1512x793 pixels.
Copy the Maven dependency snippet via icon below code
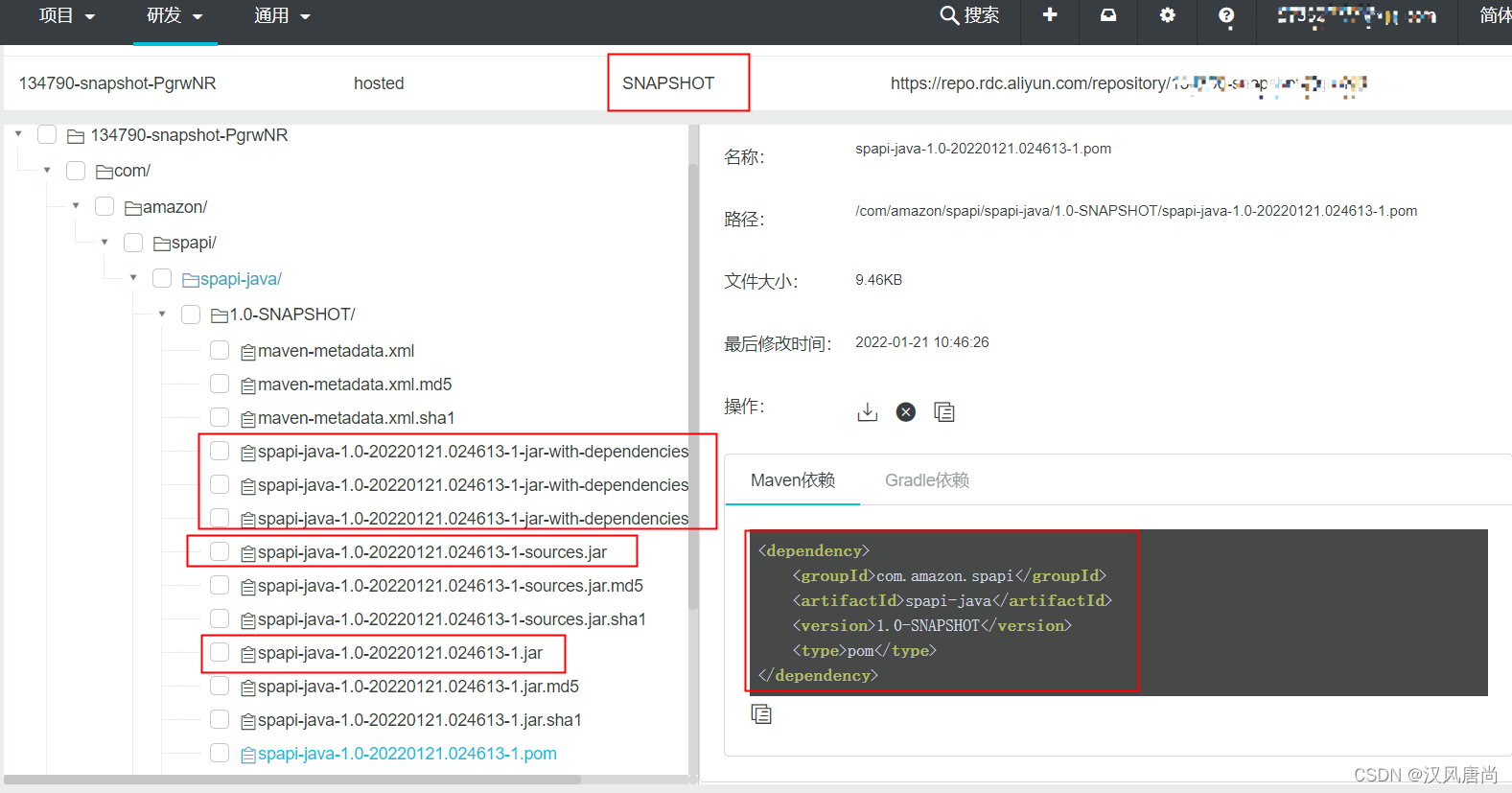[761, 713]
